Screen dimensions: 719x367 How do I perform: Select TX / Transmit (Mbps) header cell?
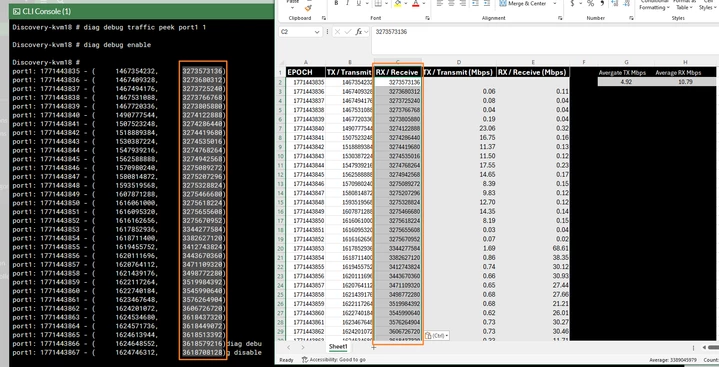pyautogui.click(x=459, y=72)
